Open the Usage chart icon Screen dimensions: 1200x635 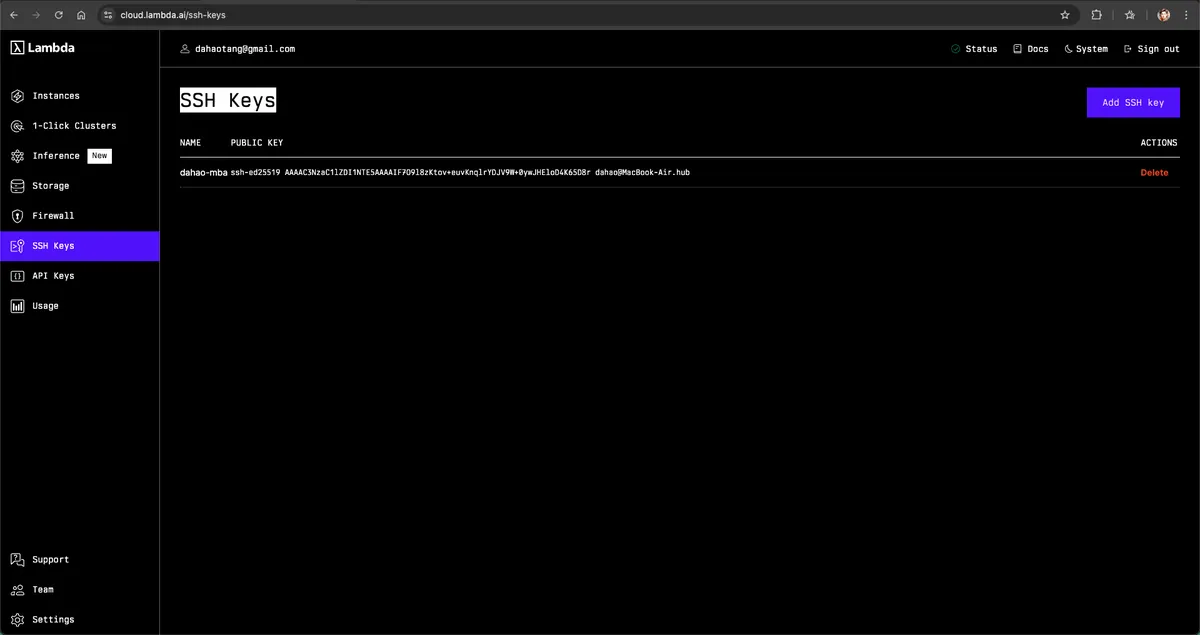coord(17,306)
